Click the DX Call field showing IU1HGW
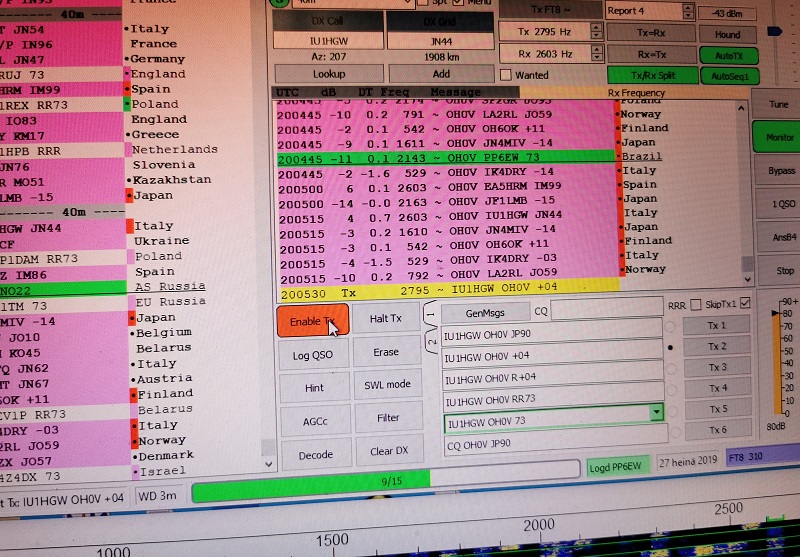The image size is (800, 557). point(328,40)
